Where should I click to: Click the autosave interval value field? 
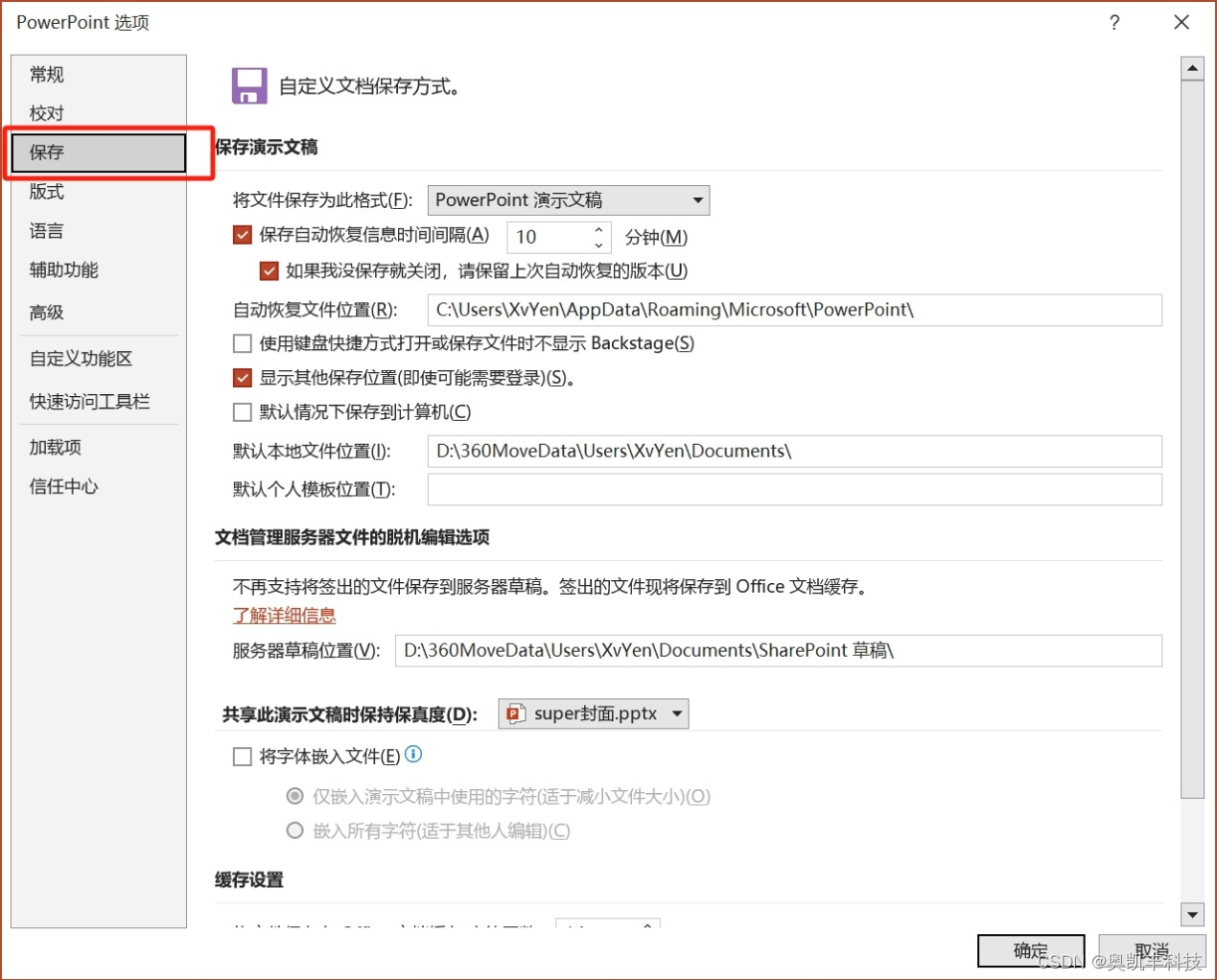click(x=550, y=237)
